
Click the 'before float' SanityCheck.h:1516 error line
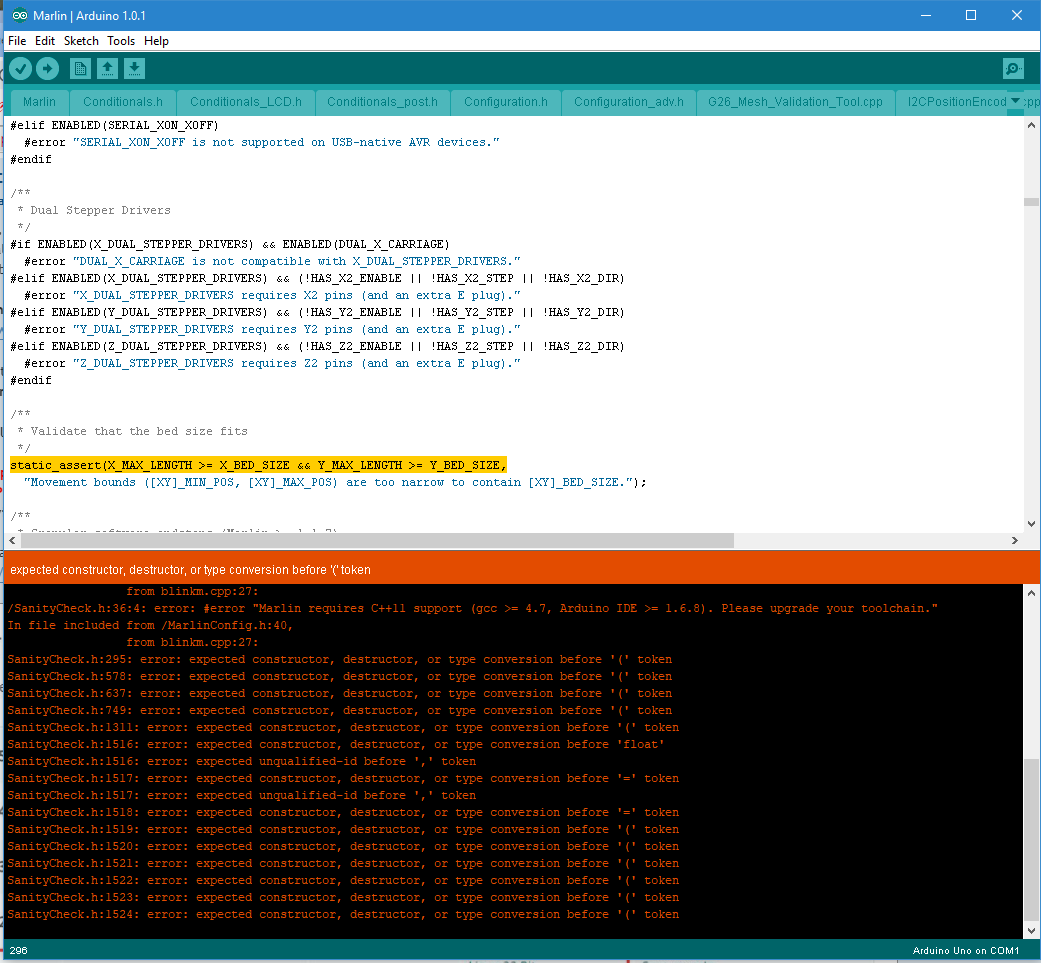pos(336,745)
